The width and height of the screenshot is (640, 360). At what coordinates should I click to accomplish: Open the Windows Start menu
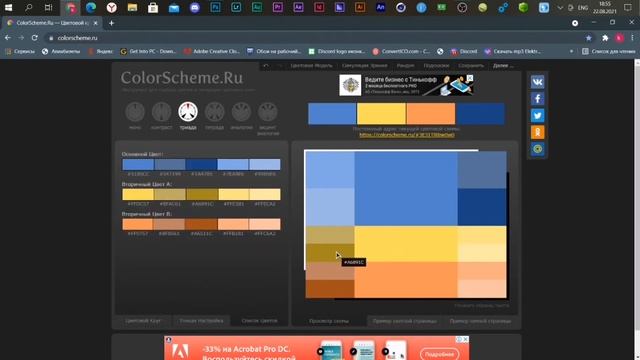click(x=8, y=7)
